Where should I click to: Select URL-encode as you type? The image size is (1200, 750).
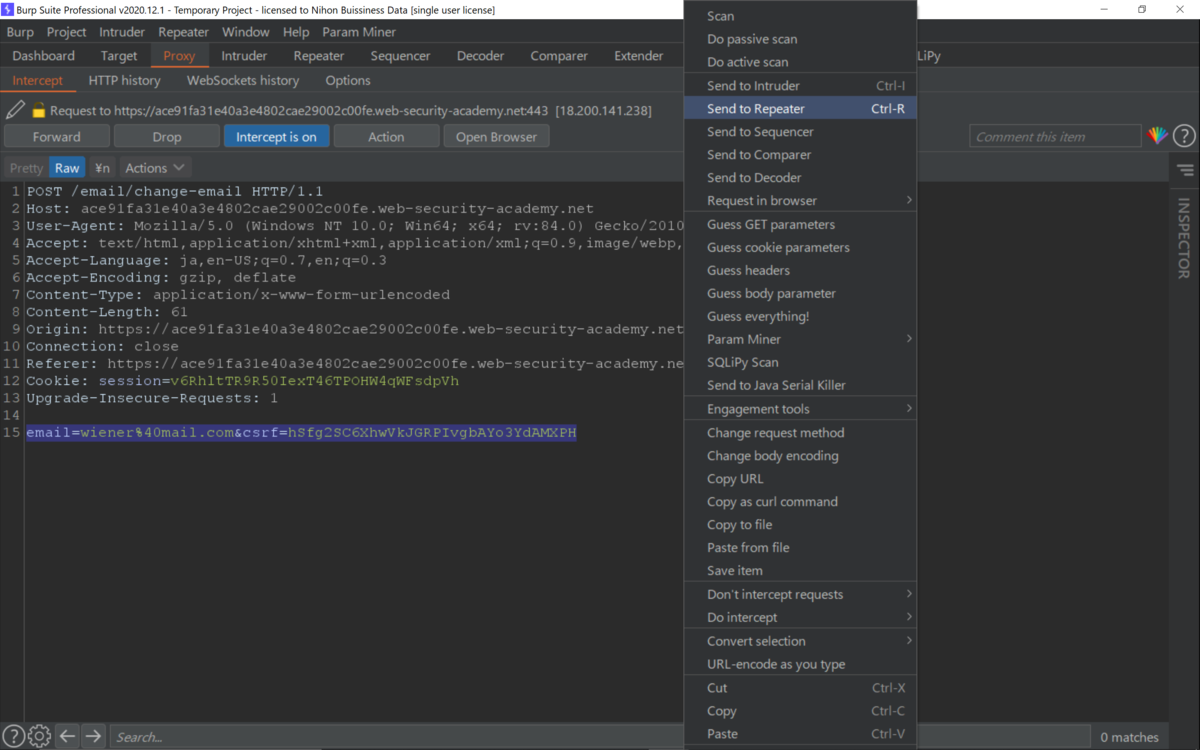800,664
